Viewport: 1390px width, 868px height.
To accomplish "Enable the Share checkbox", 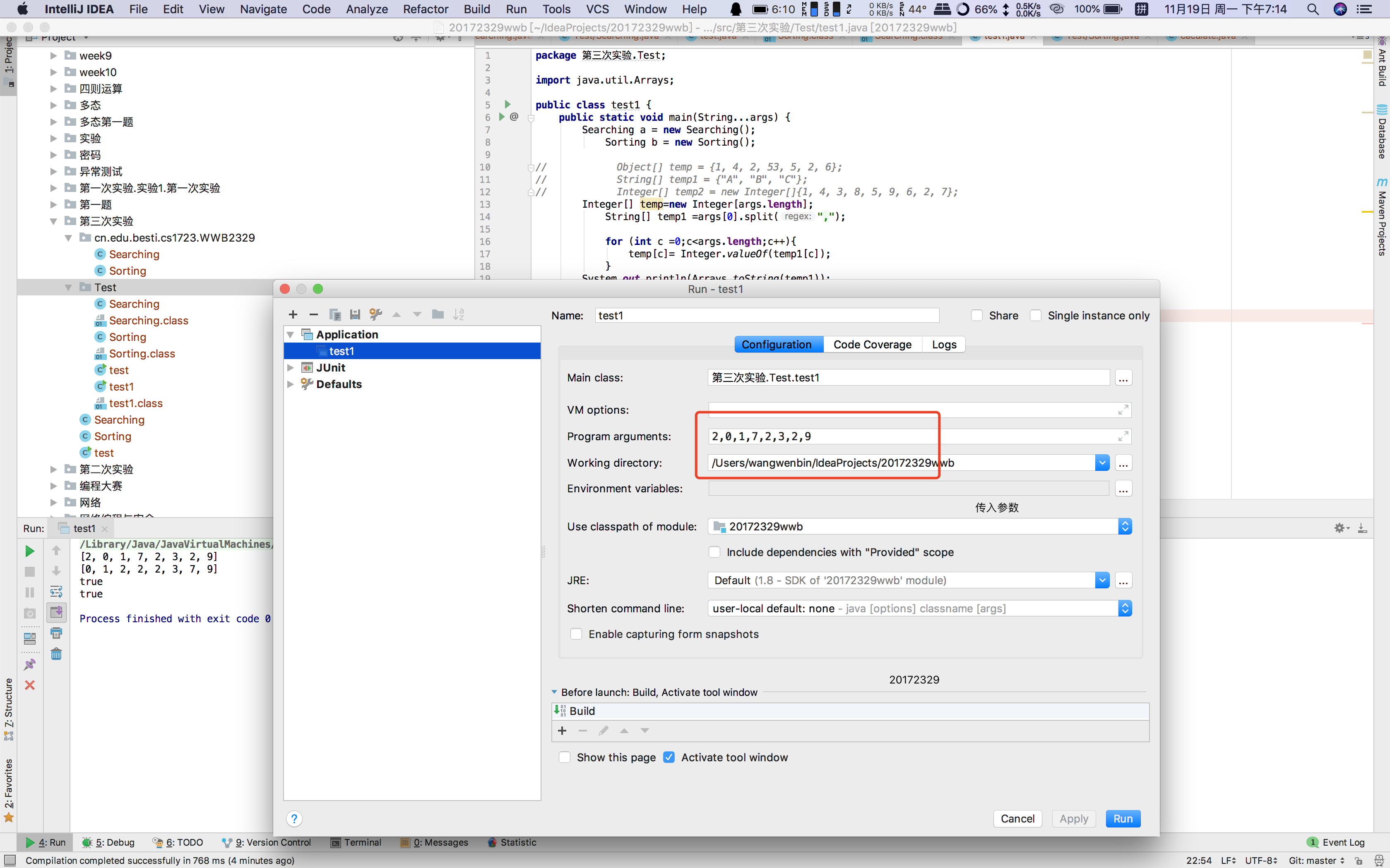I will coord(977,315).
